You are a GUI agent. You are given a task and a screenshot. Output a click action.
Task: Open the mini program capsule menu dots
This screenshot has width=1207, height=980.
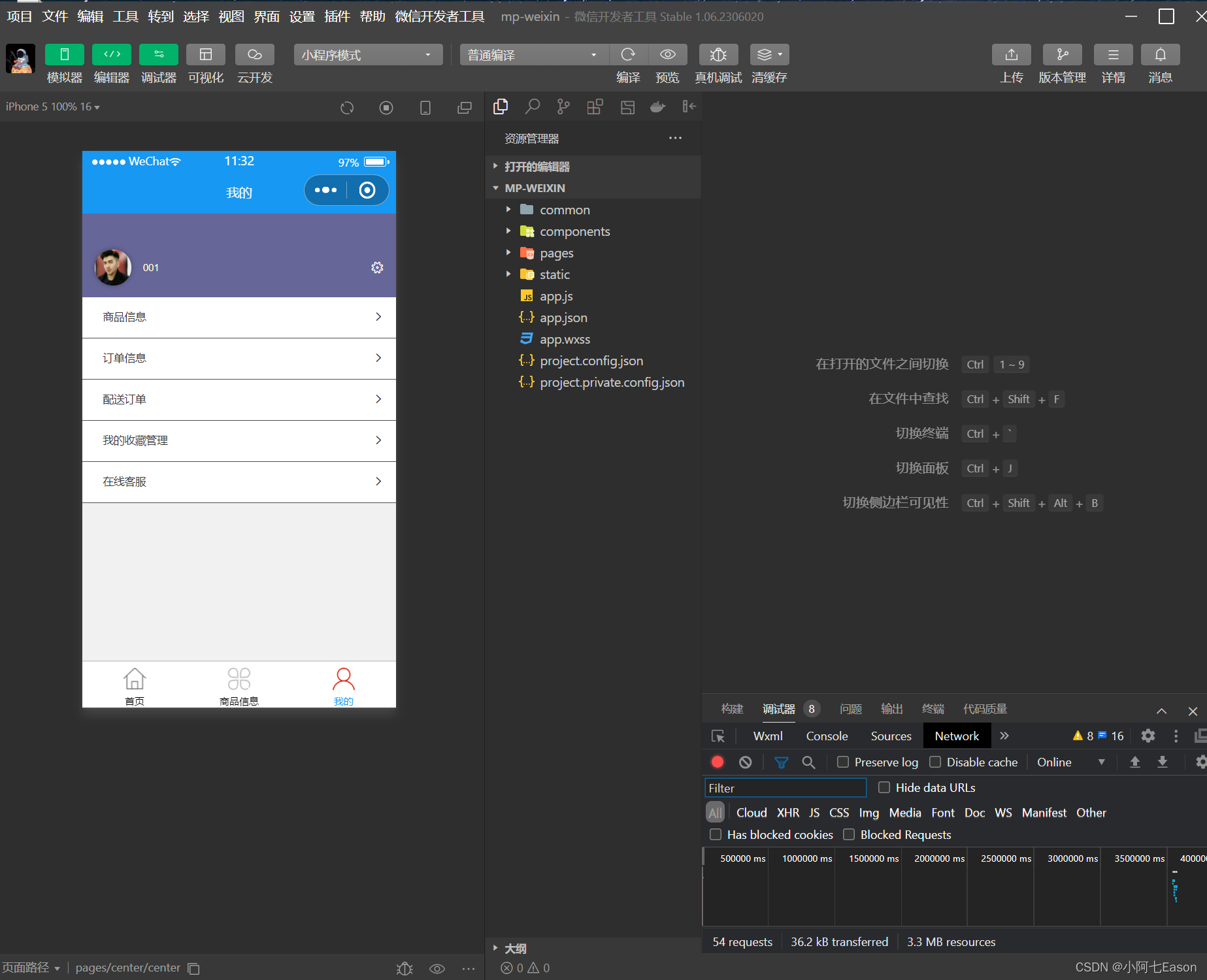tap(325, 190)
